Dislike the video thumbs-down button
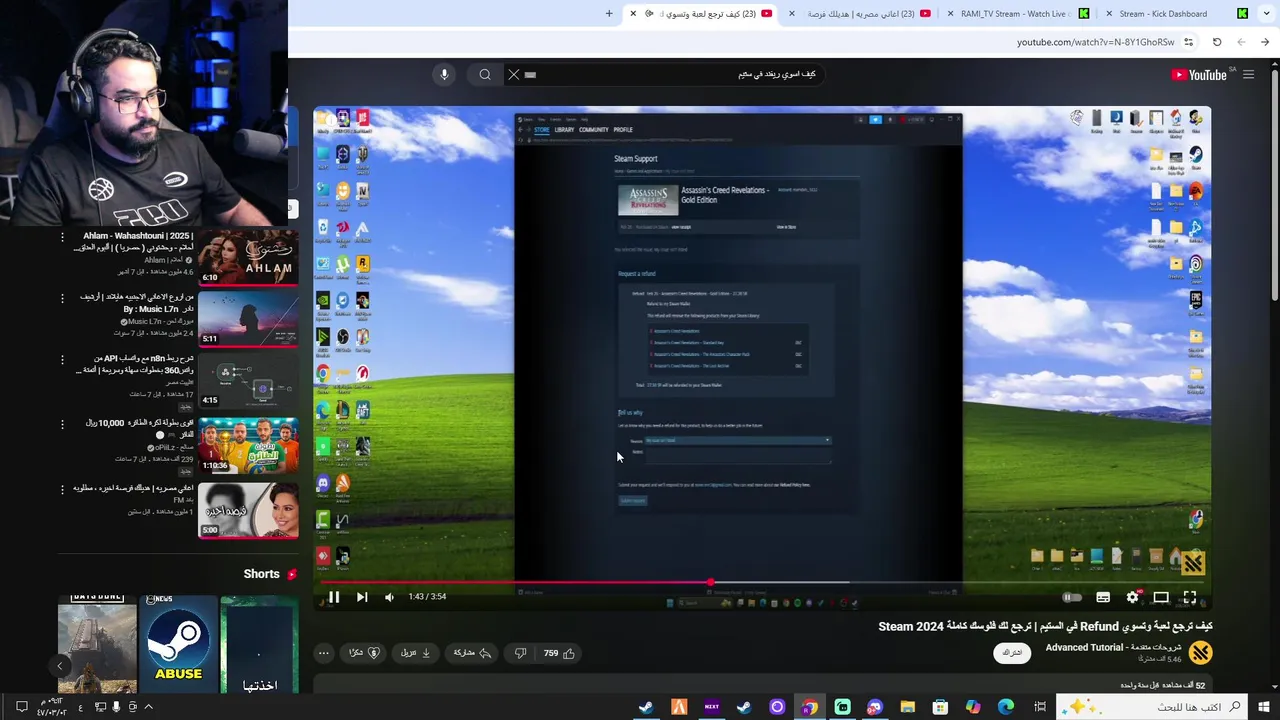Screen dimensions: 1280x720 tap(520, 653)
